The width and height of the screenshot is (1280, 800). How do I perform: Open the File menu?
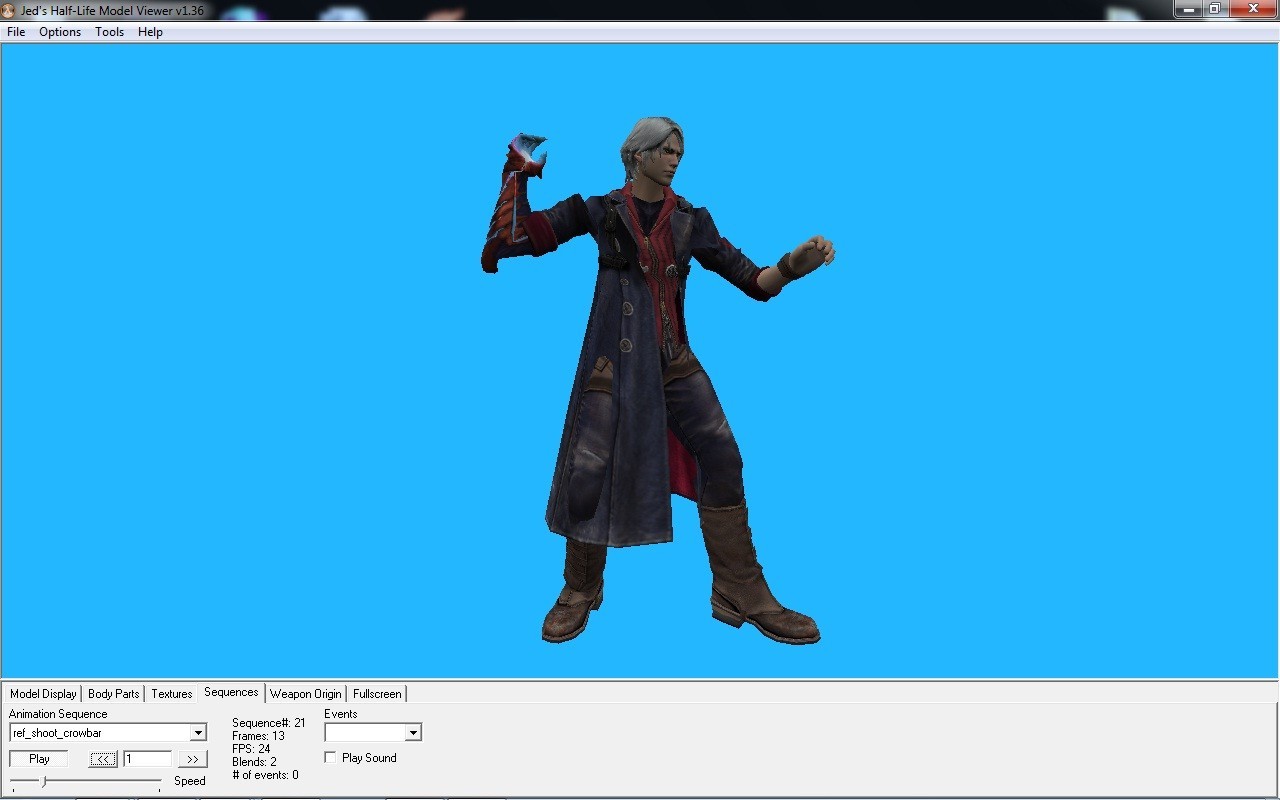16,32
